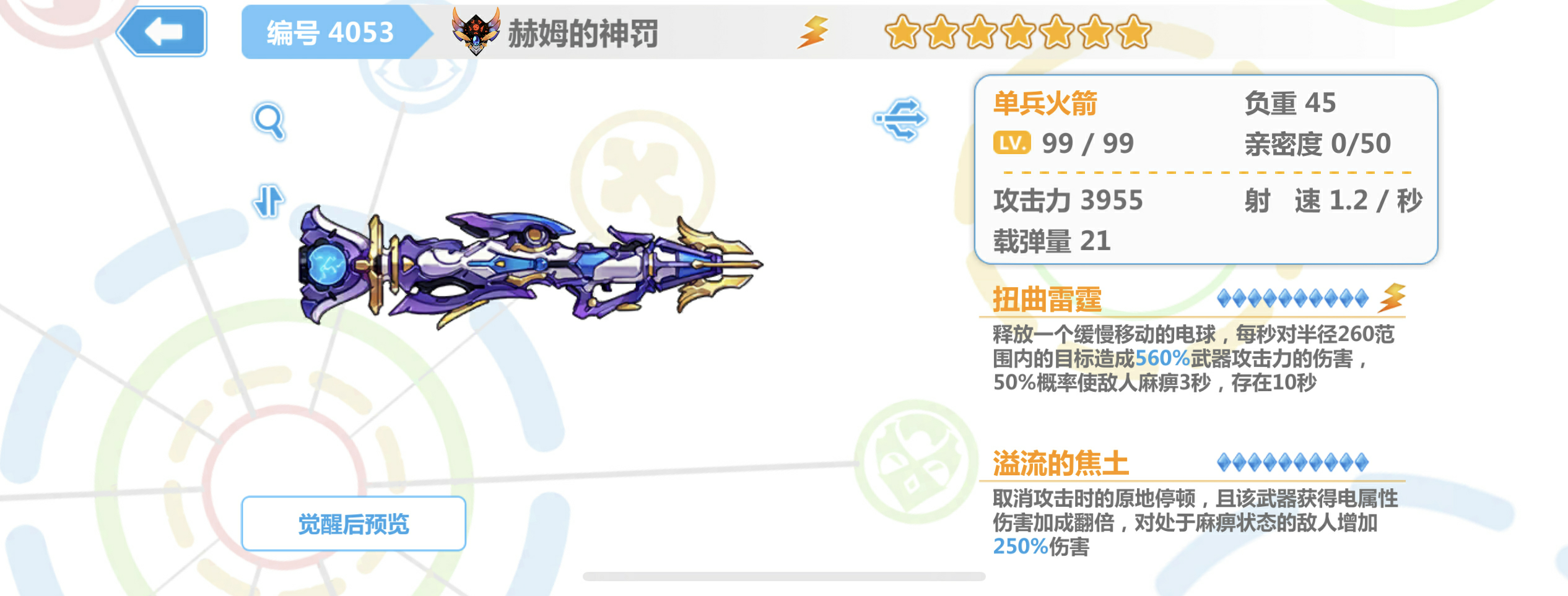Tap the seven-star rarity rating
Screen dimensions: 1568x596
click(x=1018, y=32)
